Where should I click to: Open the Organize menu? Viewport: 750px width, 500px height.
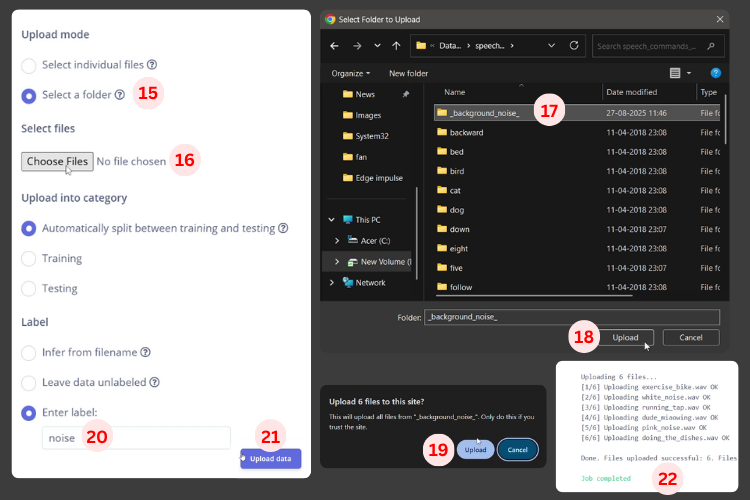(x=351, y=73)
